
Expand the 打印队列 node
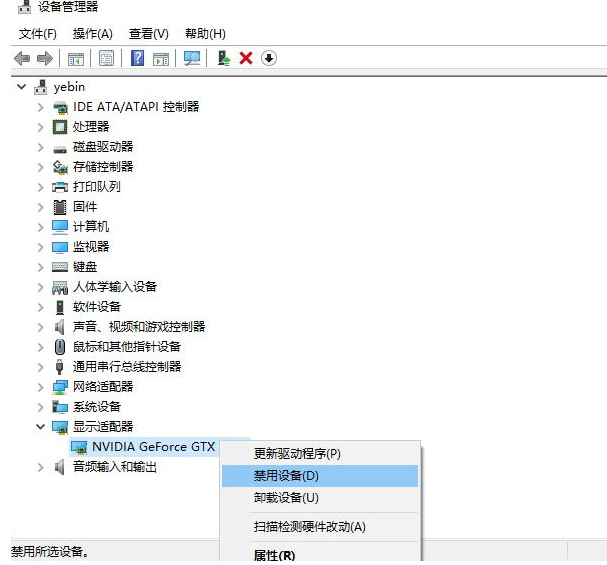tap(40, 187)
